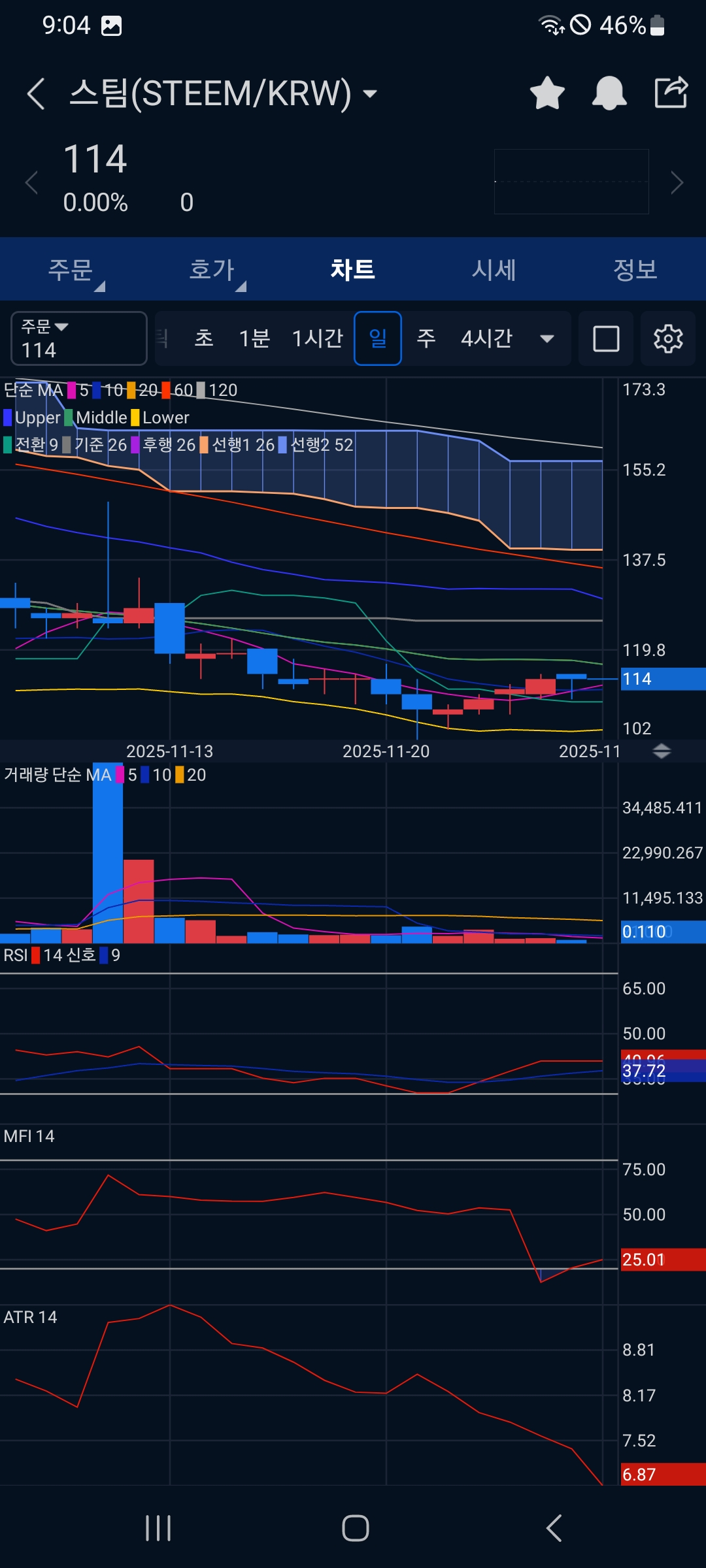Viewport: 706px width, 1568px height.
Task: Tap the Android navigation back button
Action: pyautogui.click(x=554, y=1528)
